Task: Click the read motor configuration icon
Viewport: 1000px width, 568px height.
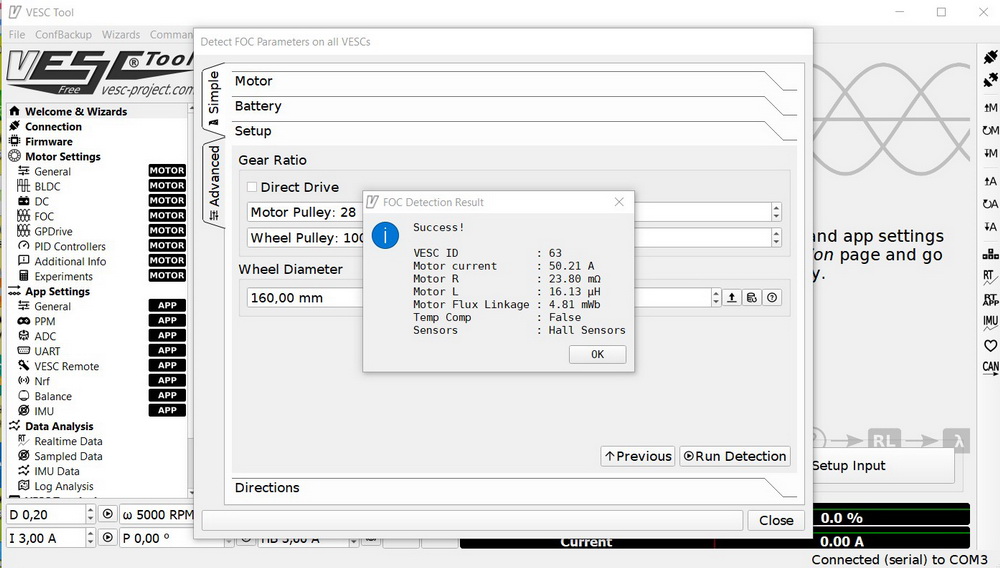Action: point(990,107)
